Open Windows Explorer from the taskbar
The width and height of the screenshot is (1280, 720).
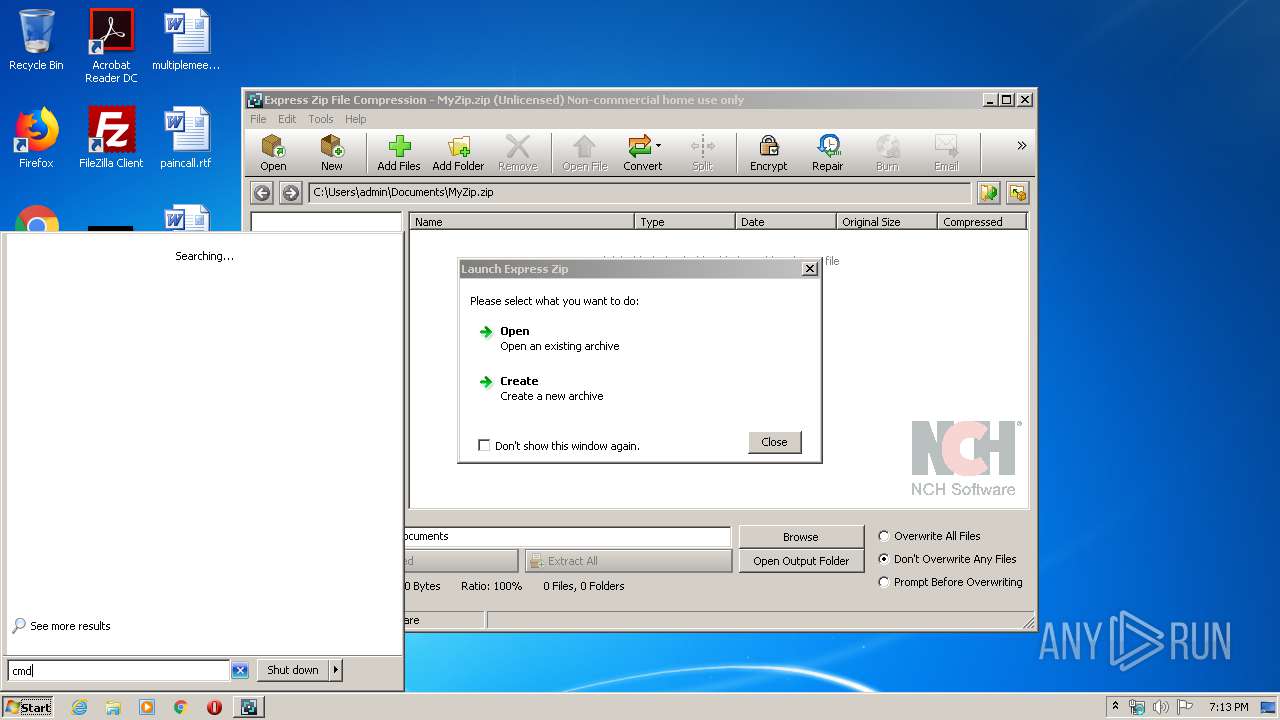(113, 707)
